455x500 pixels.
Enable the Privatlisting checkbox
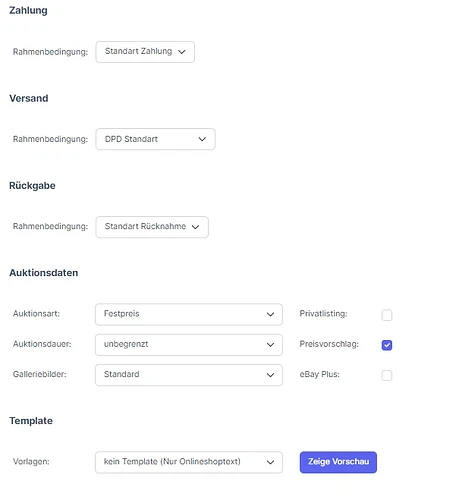(x=387, y=315)
